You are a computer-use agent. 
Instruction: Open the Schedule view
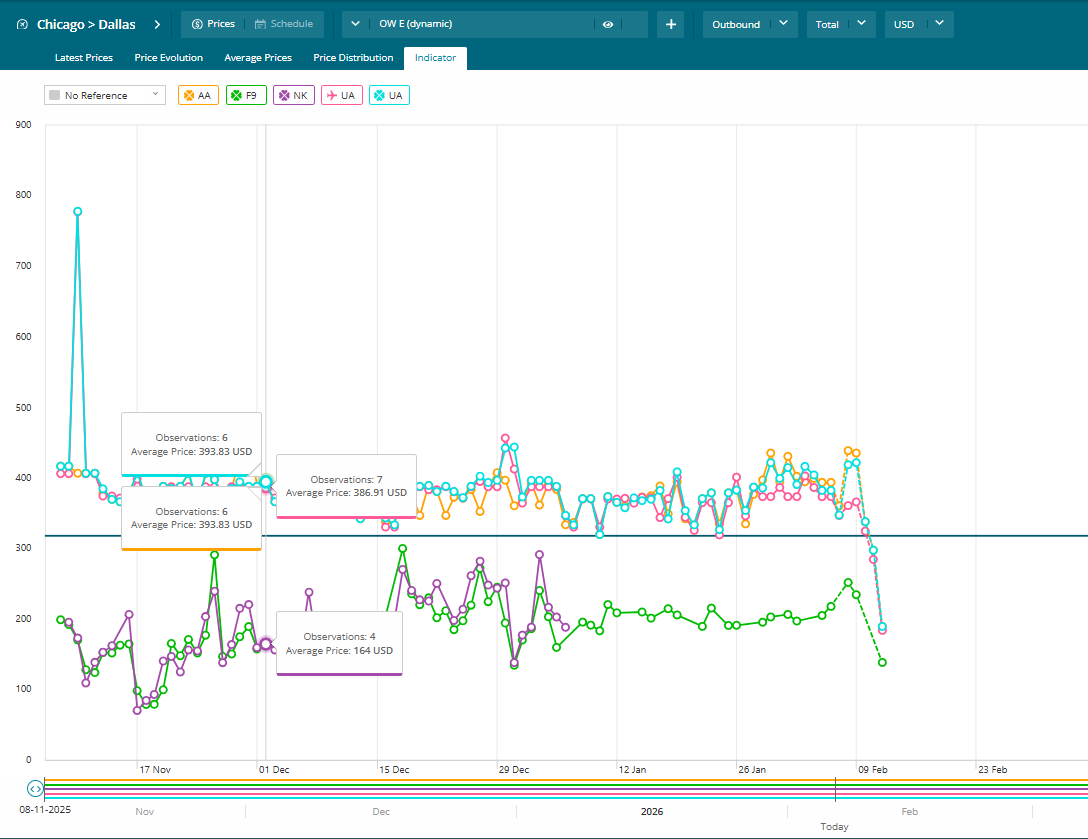click(x=284, y=24)
